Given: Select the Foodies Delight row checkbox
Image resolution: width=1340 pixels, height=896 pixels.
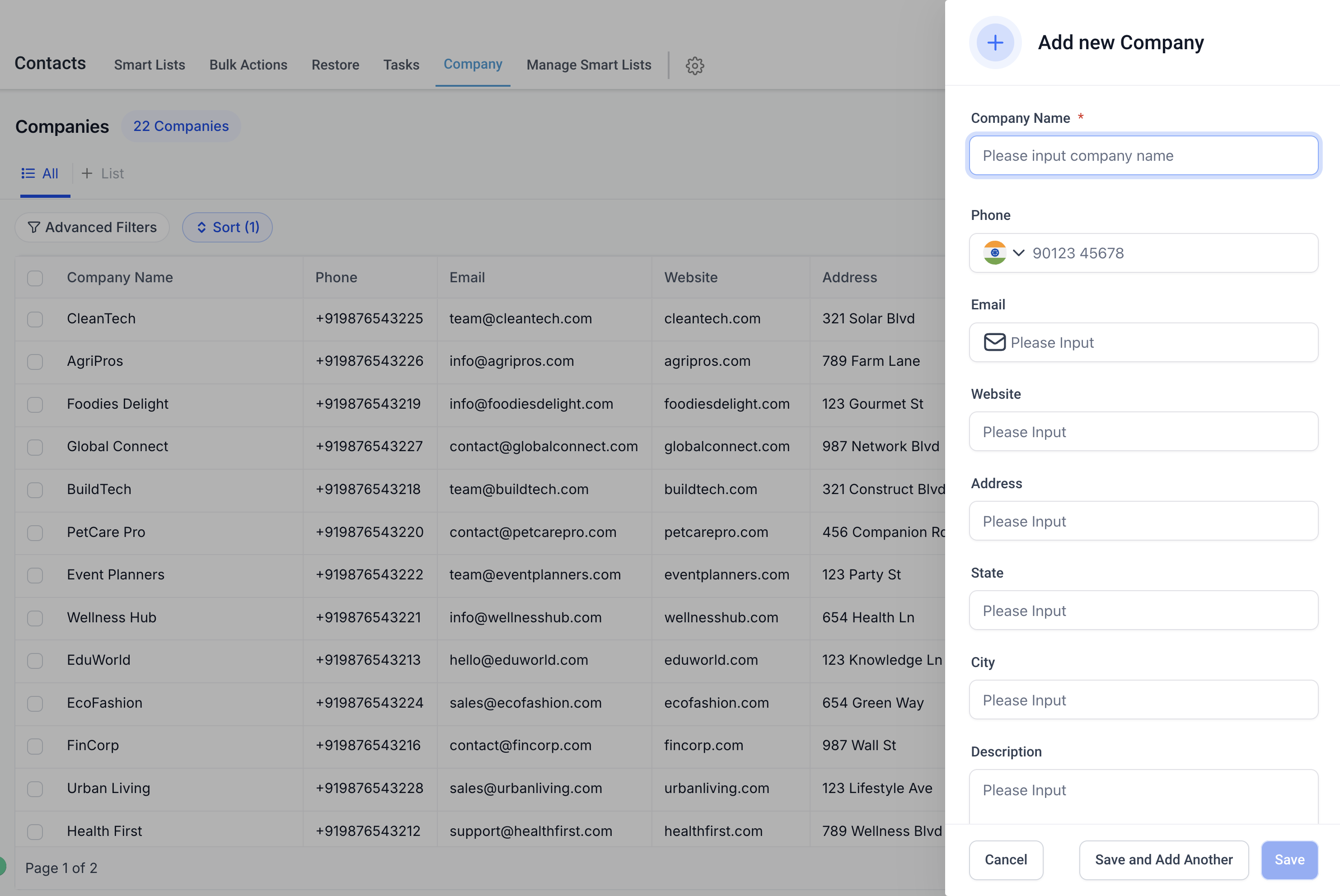Looking at the screenshot, I should tap(35, 405).
